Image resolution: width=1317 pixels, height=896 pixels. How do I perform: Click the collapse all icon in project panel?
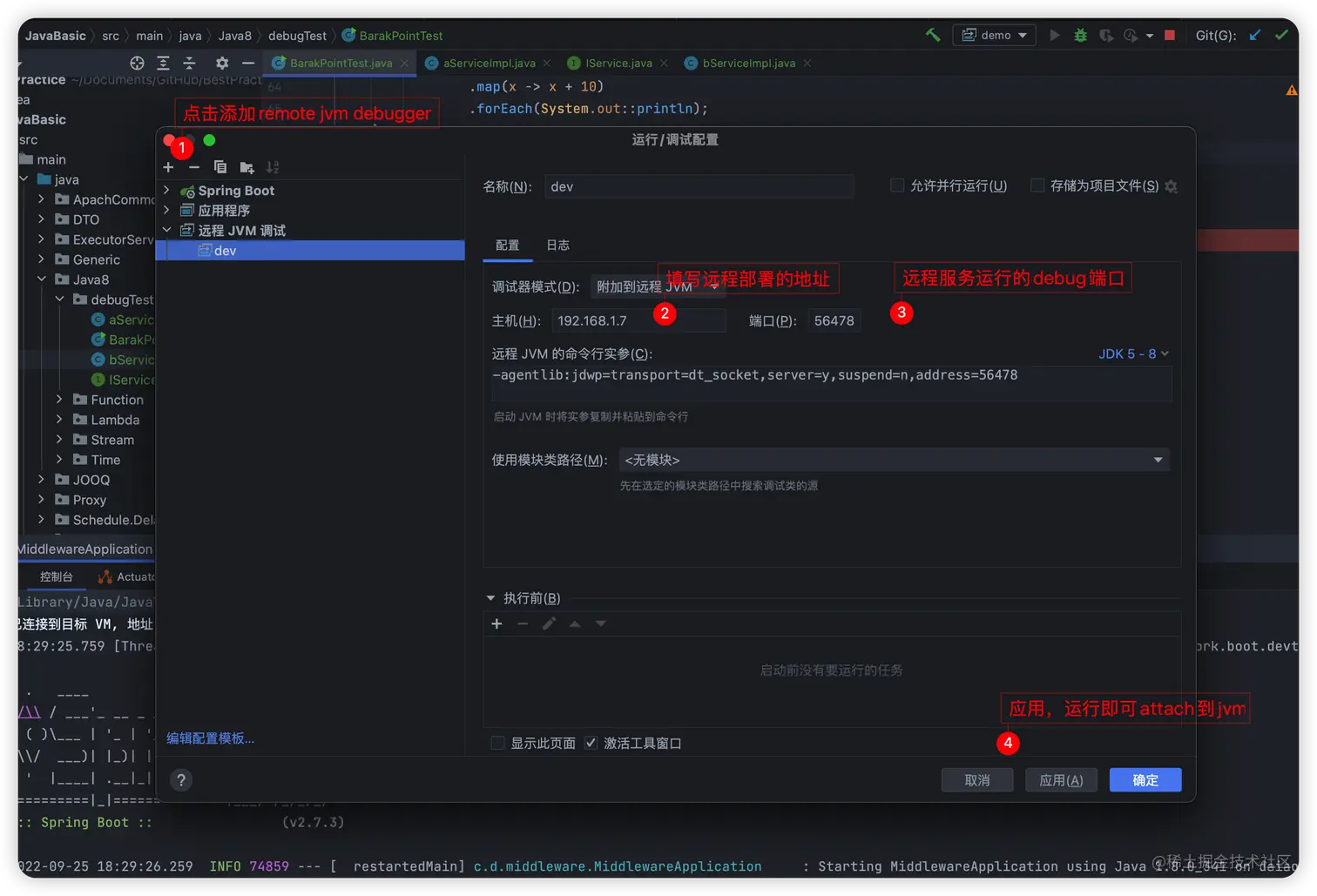tap(189, 63)
